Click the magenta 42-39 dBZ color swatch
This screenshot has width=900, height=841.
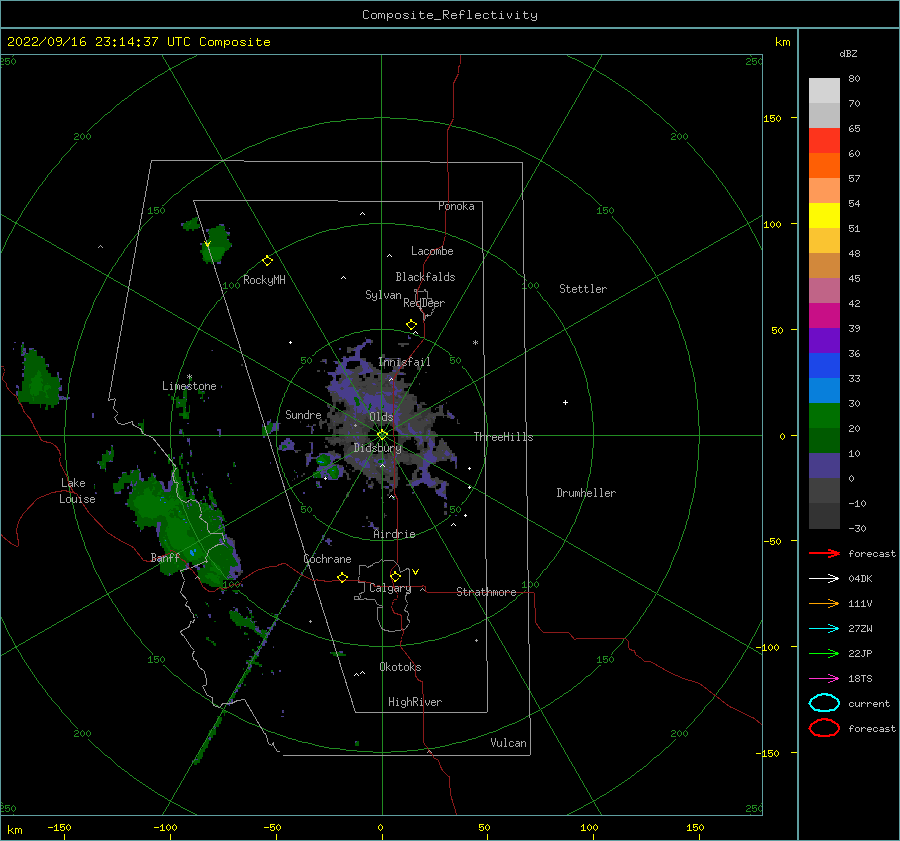coord(824,316)
